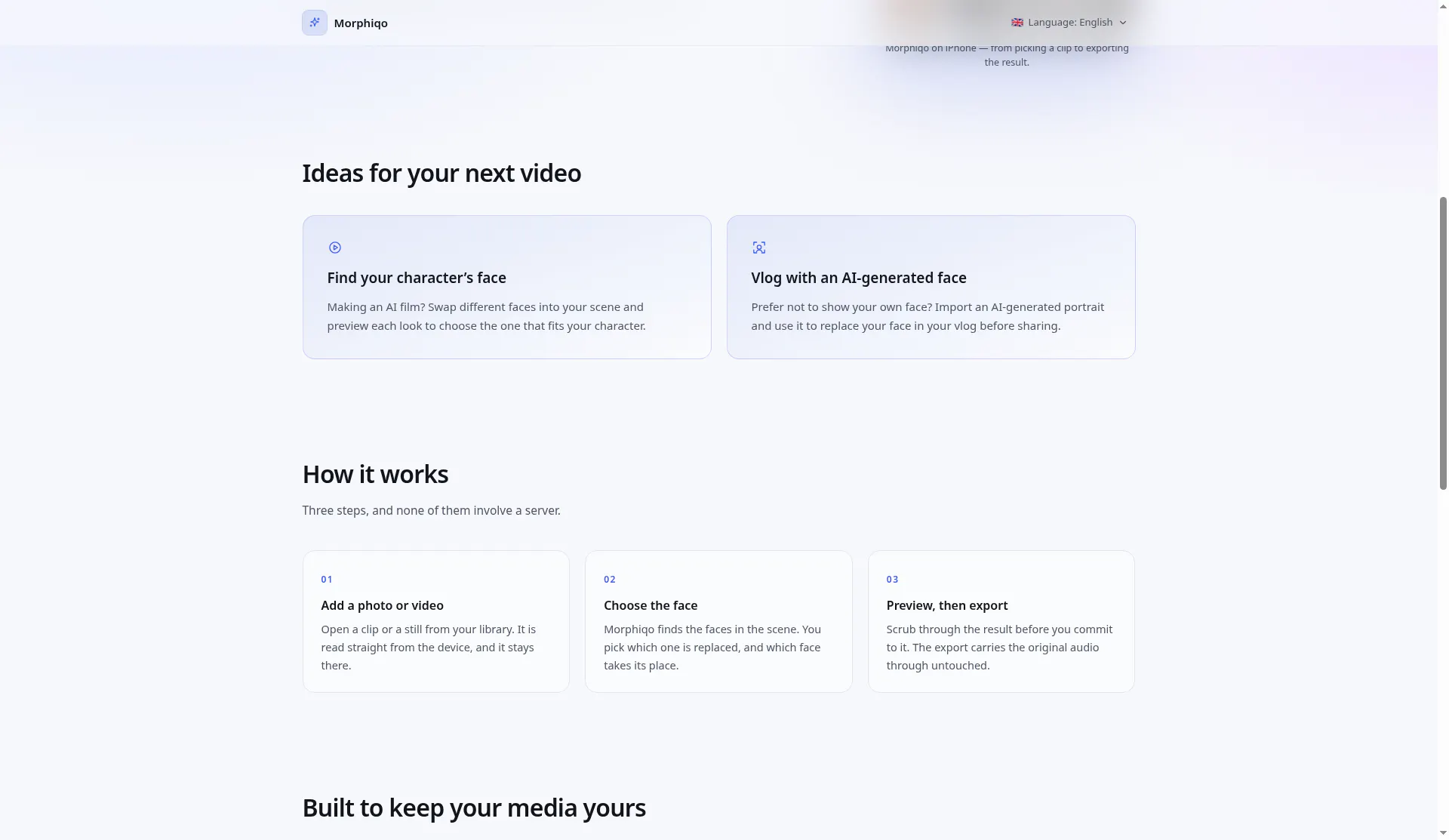Click 'Open a clip or a still' description text
This screenshot has width=1449, height=840.
428,648
